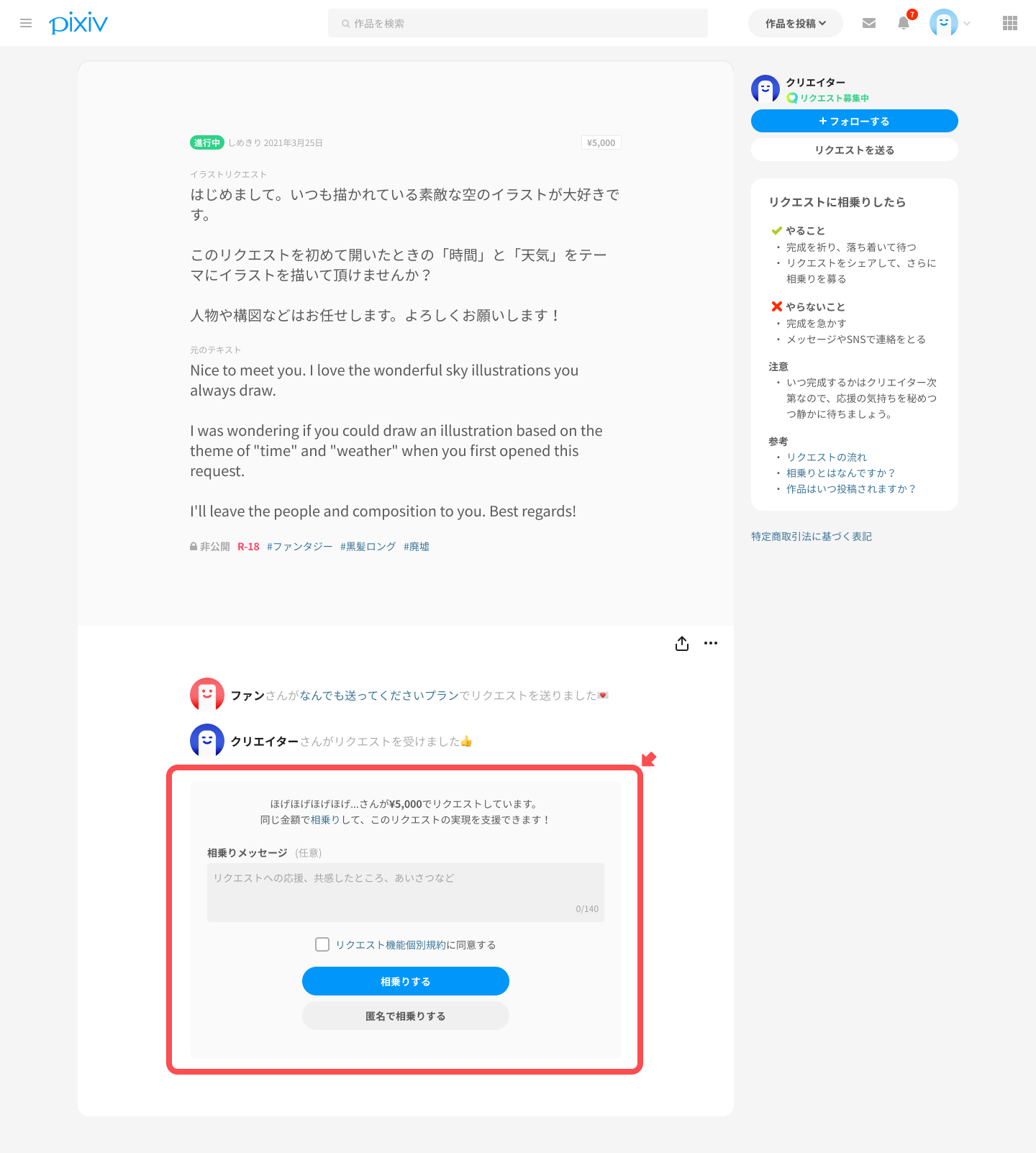This screenshot has width=1036, height=1153.
Task: Open the messages envelope icon
Action: [x=869, y=23]
